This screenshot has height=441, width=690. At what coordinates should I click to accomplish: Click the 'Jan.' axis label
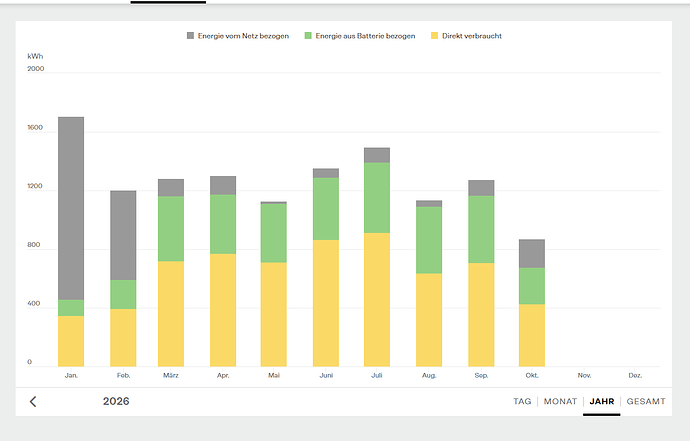[71, 375]
